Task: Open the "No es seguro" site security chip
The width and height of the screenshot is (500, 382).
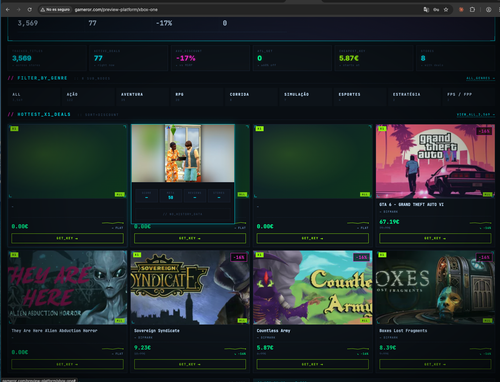Action: pos(55,10)
